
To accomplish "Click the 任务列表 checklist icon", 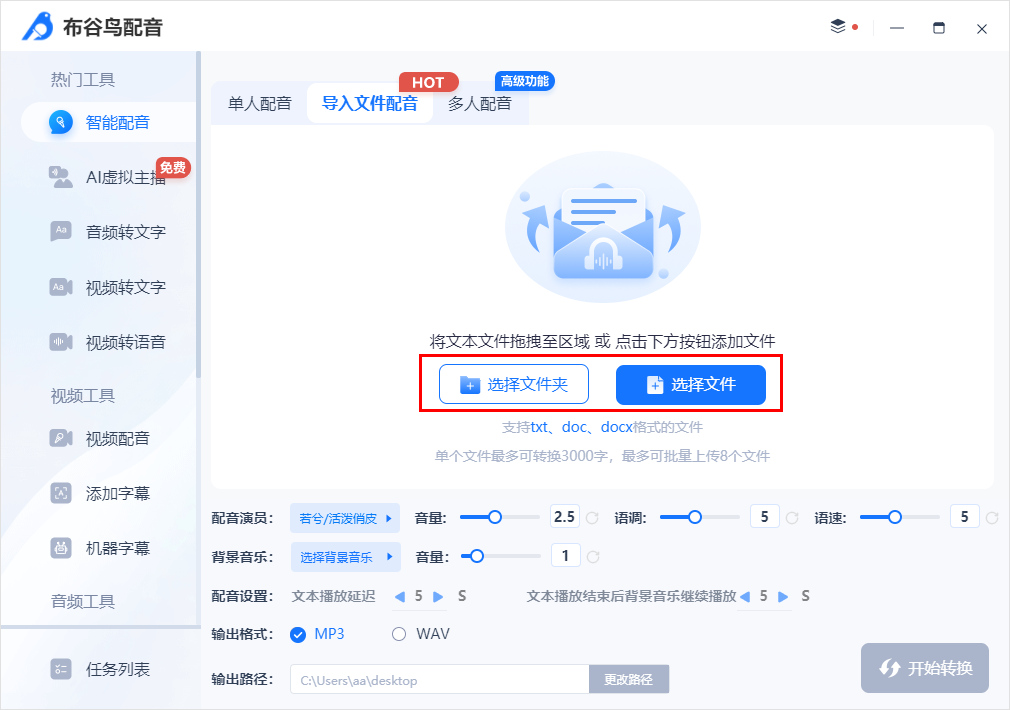I will (x=61, y=669).
